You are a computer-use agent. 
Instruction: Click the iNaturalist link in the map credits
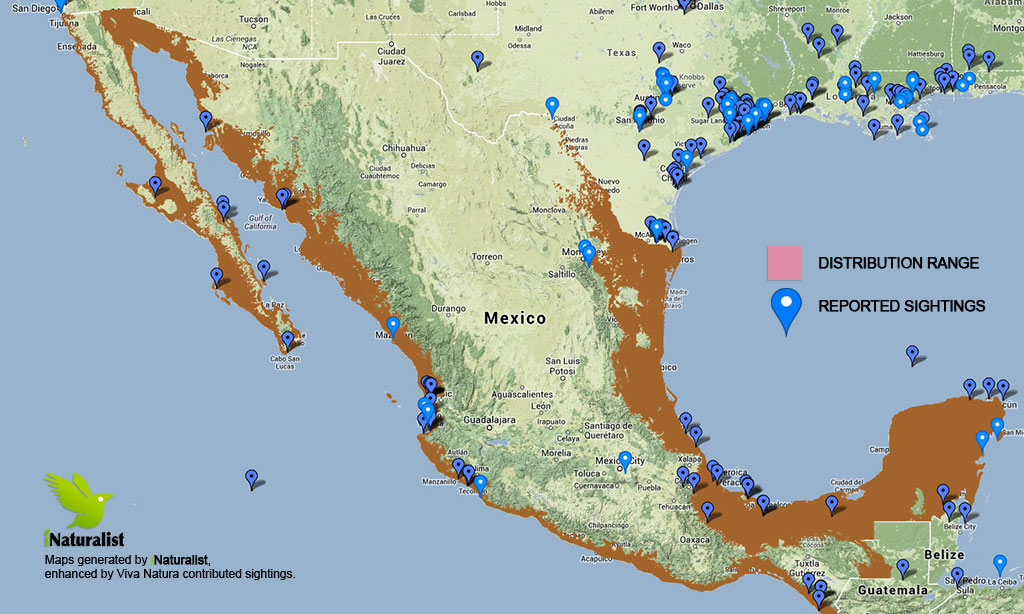click(180, 559)
